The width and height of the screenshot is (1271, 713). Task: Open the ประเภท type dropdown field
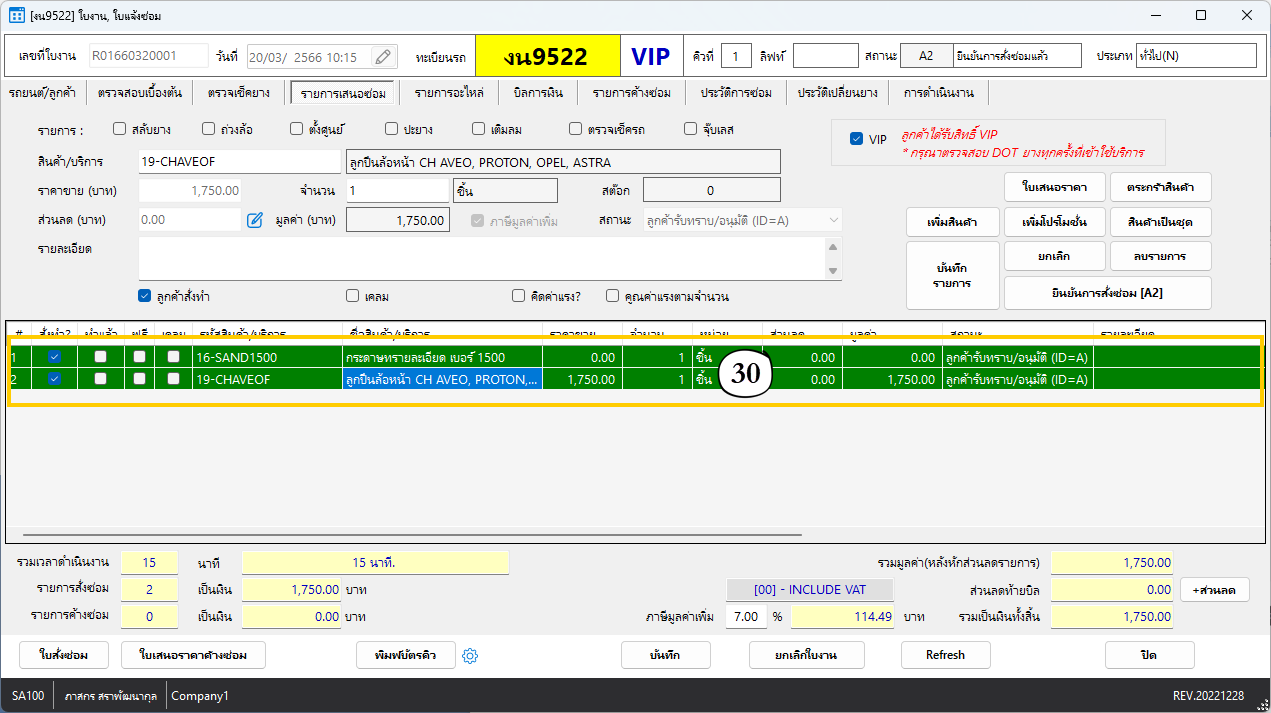click(1196, 56)
